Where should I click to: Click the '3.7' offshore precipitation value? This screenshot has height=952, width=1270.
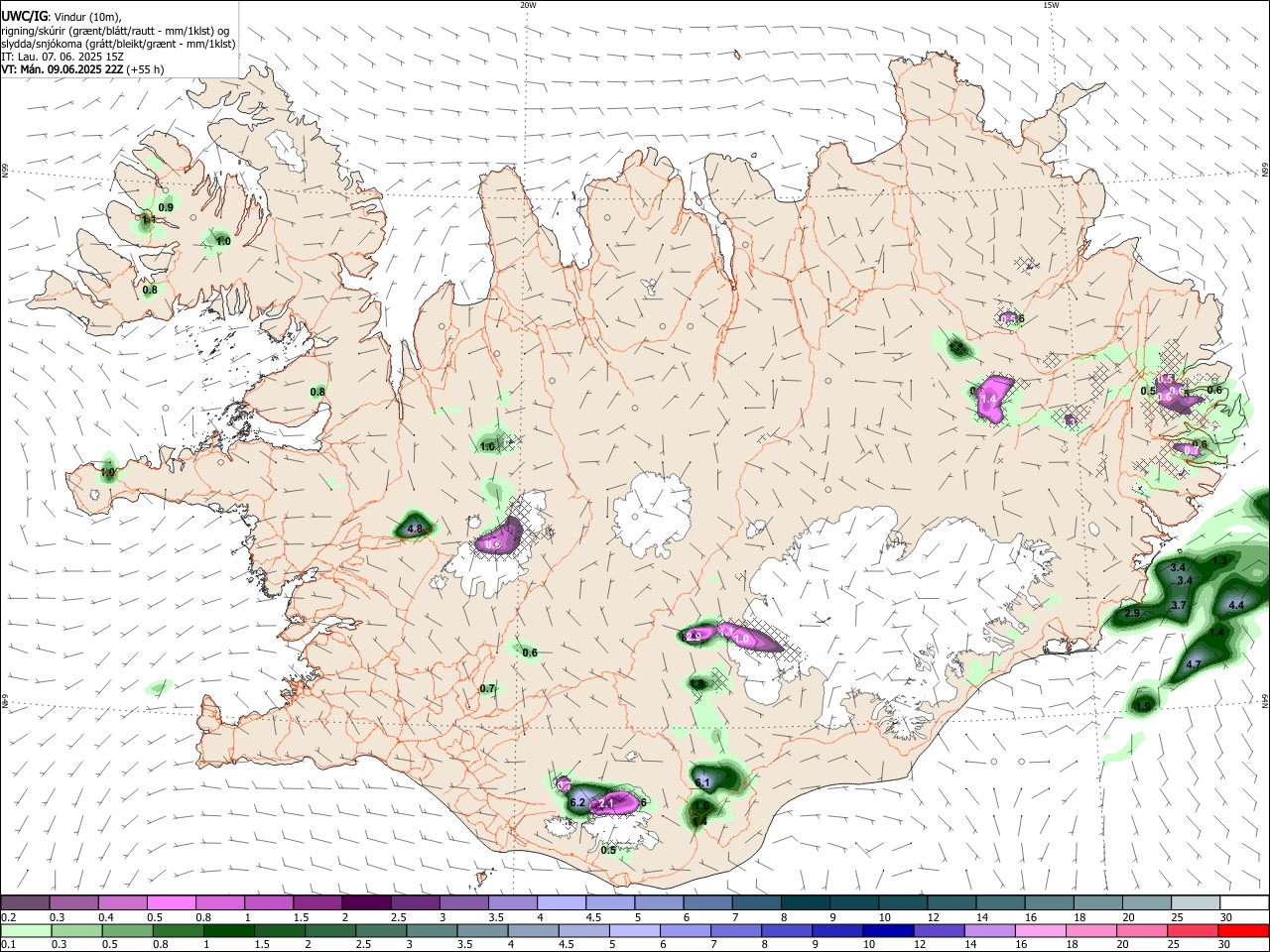point(1179,605)
